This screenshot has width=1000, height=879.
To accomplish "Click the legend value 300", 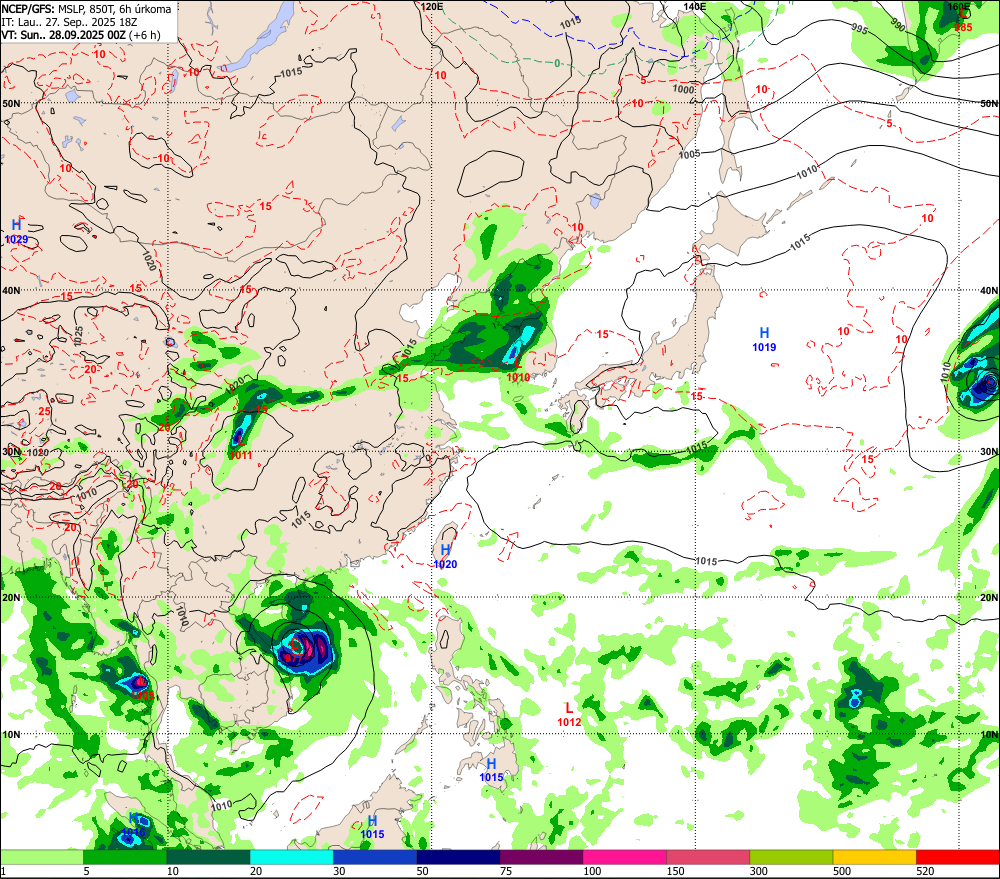I will tap(758, 871).
